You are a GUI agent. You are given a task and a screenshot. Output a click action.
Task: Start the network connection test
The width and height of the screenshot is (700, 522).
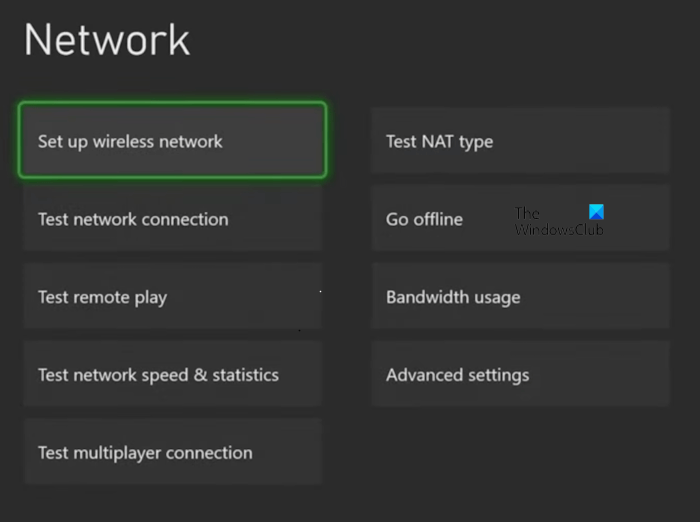[172, 219]
